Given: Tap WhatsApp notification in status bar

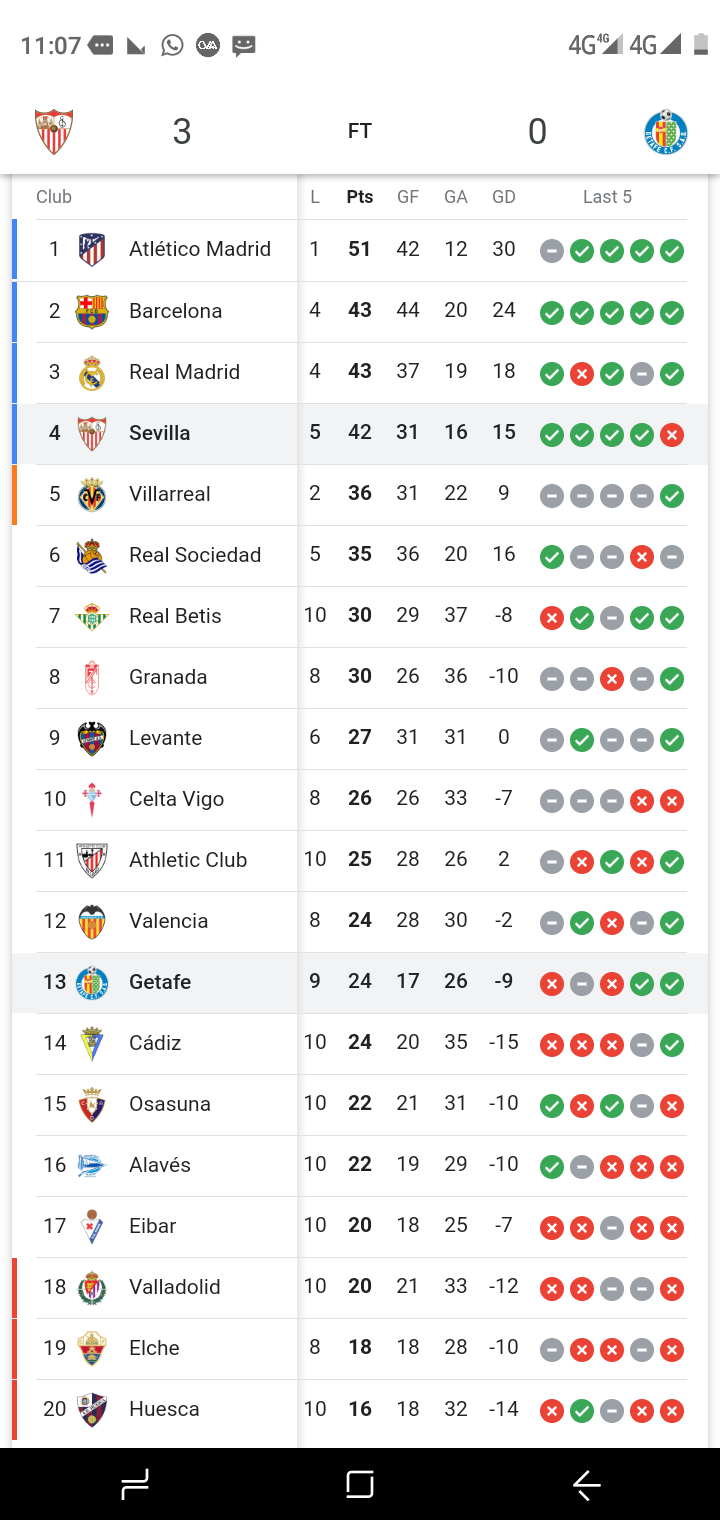Looking at the screenshot, I should pyautogui.click(x=173, y=45).
